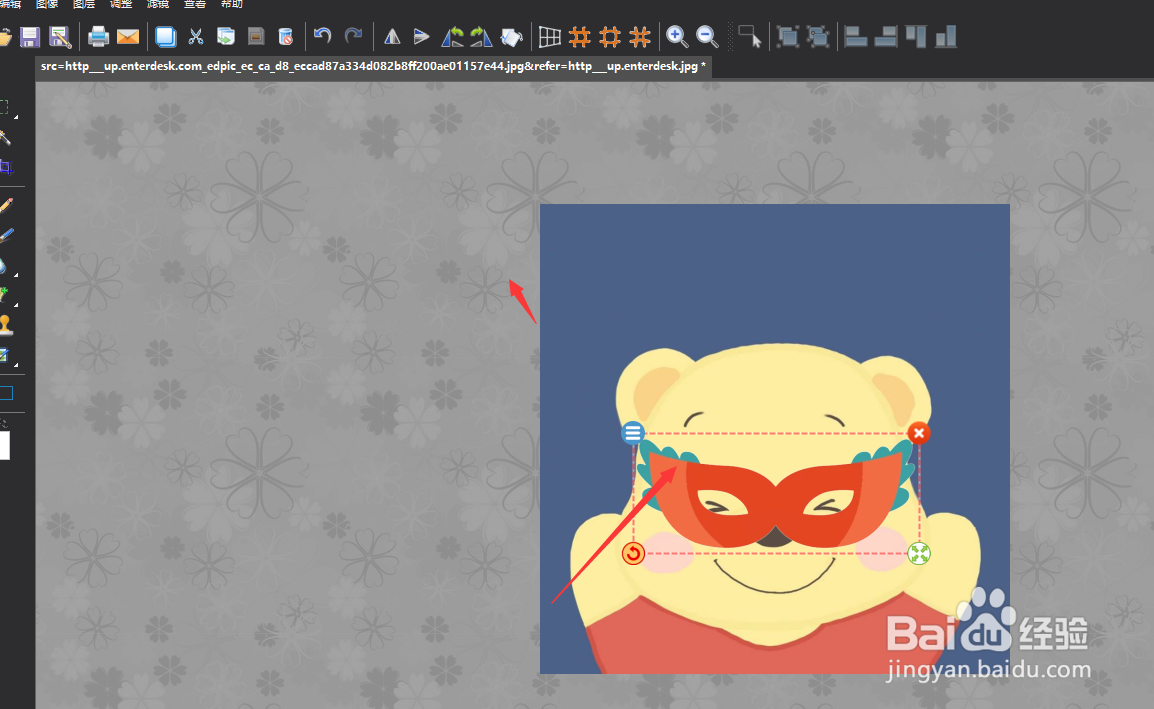Image resolution: width=1154 pixels, height=709 pixels.
Task: Open the 图层 menu
Action: [x=84, y=4]
